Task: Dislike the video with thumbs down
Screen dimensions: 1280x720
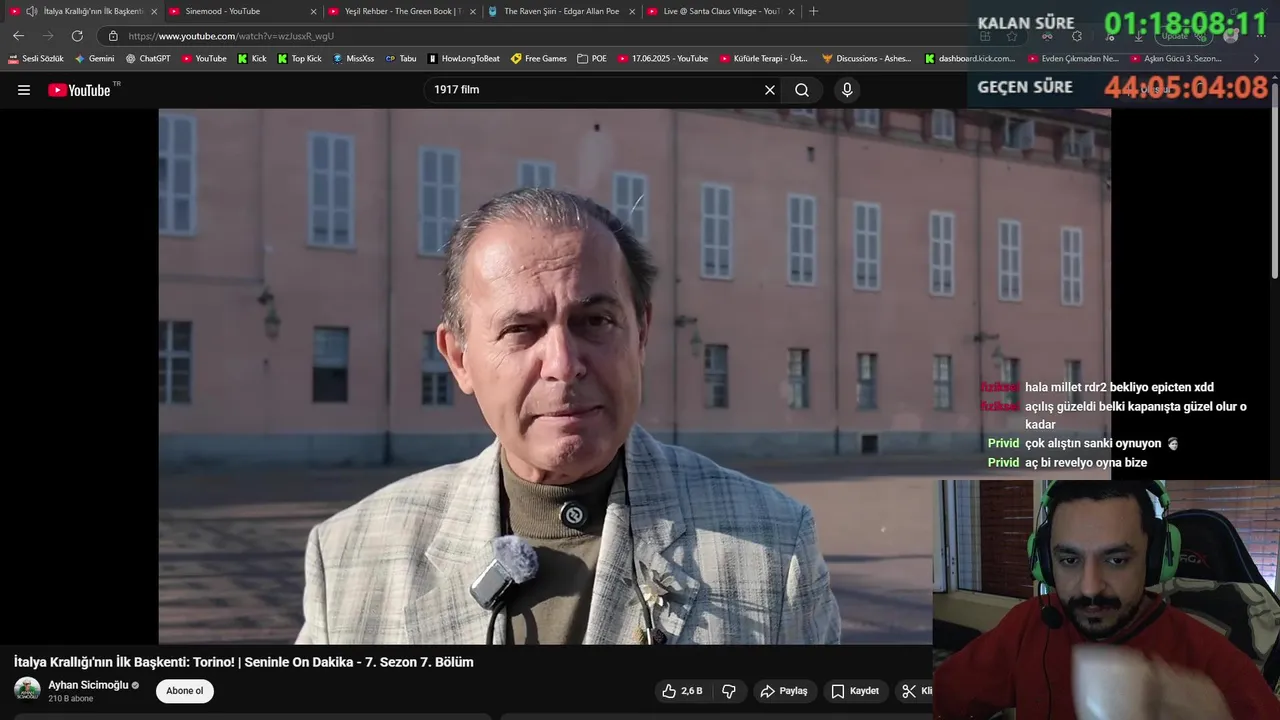Action: 729,691
